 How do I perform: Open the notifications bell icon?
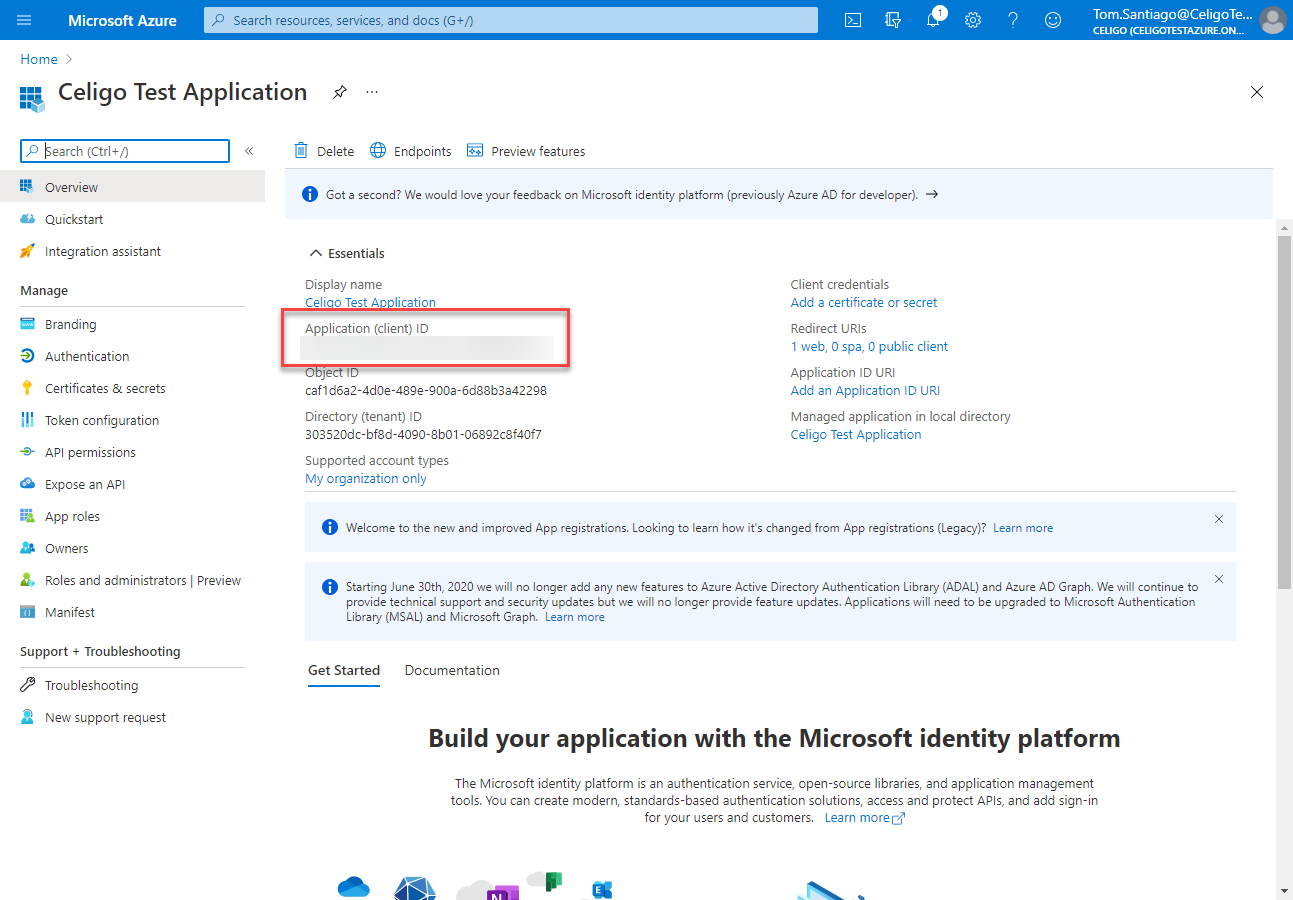(x=933, y=20)
